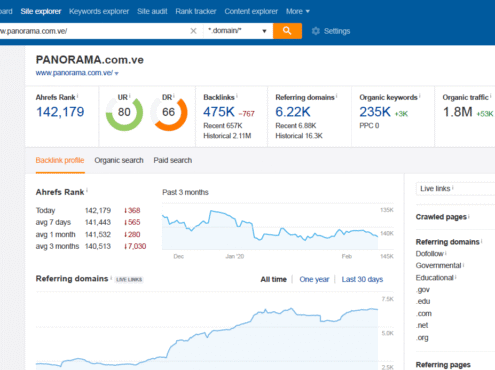Open Settings via the gear icon
The height and width of the screenshot is (370, 495).
coord(315,31)
